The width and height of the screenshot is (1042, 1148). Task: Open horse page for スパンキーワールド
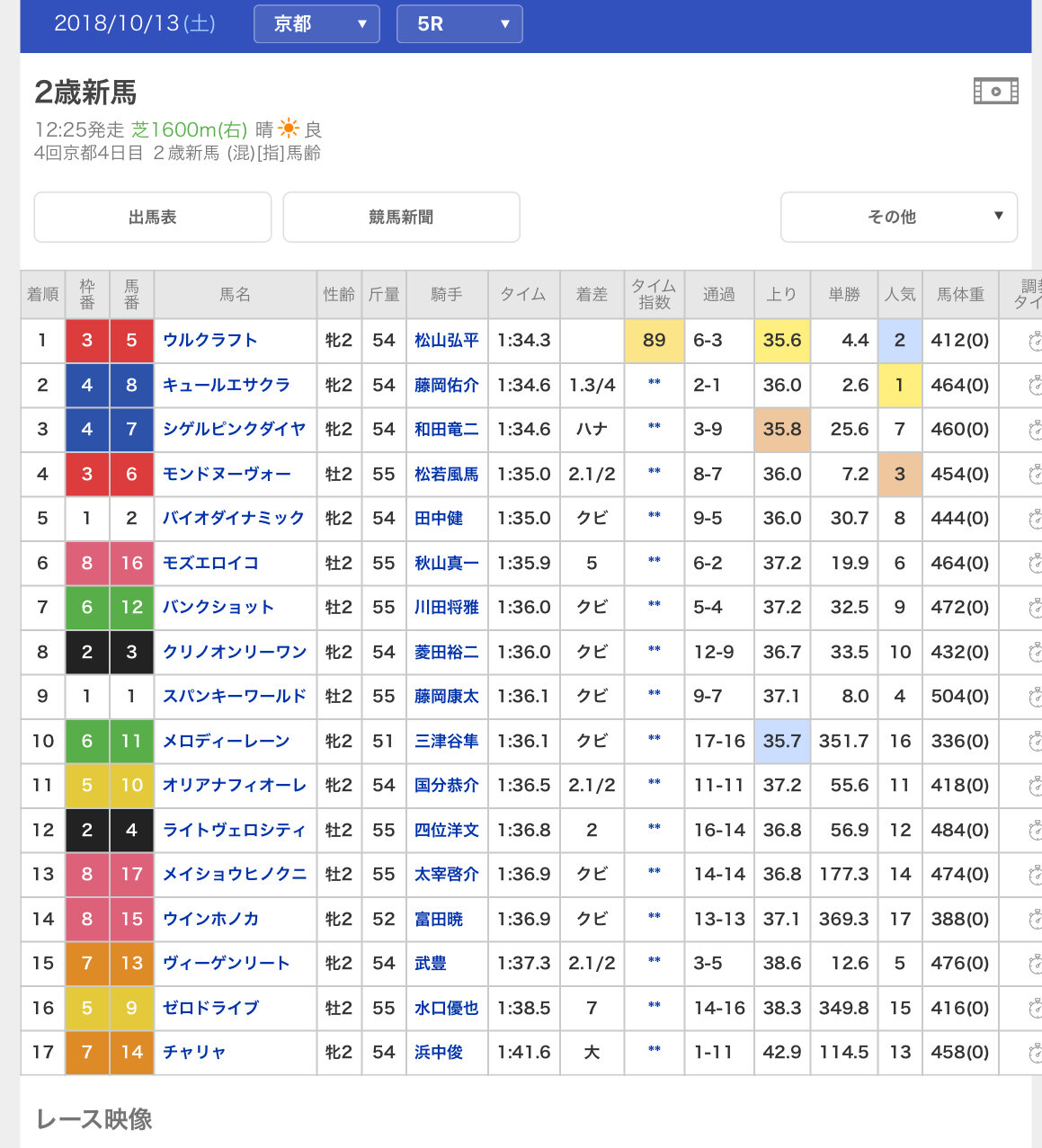click(234, 697)
